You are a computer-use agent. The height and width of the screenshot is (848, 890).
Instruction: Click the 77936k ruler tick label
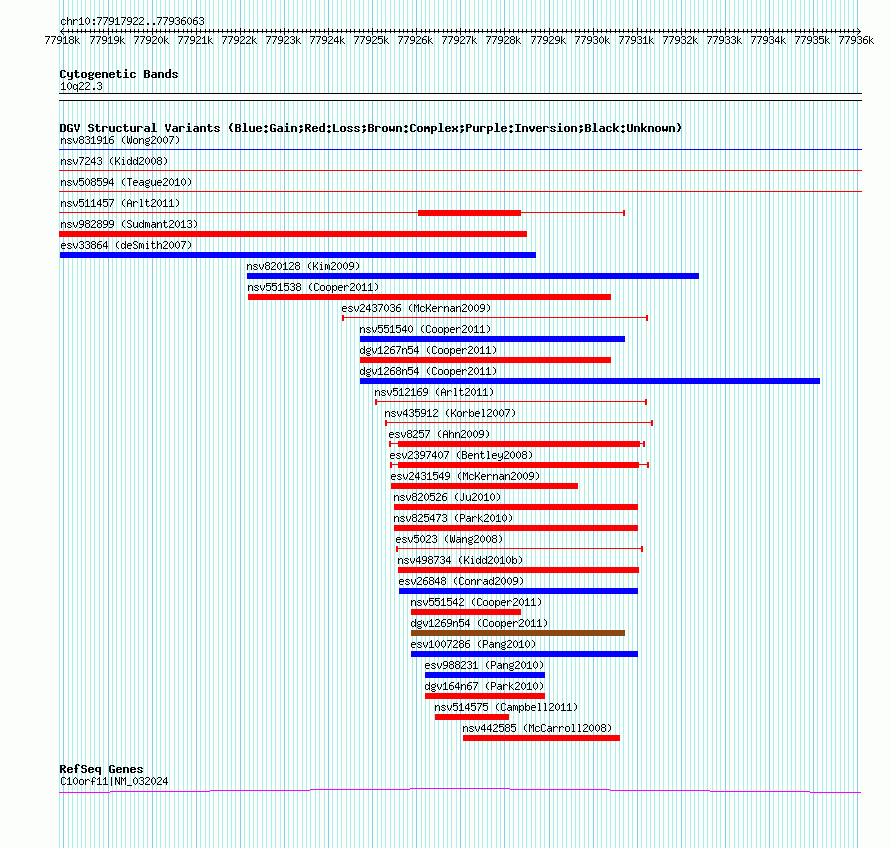856,40
